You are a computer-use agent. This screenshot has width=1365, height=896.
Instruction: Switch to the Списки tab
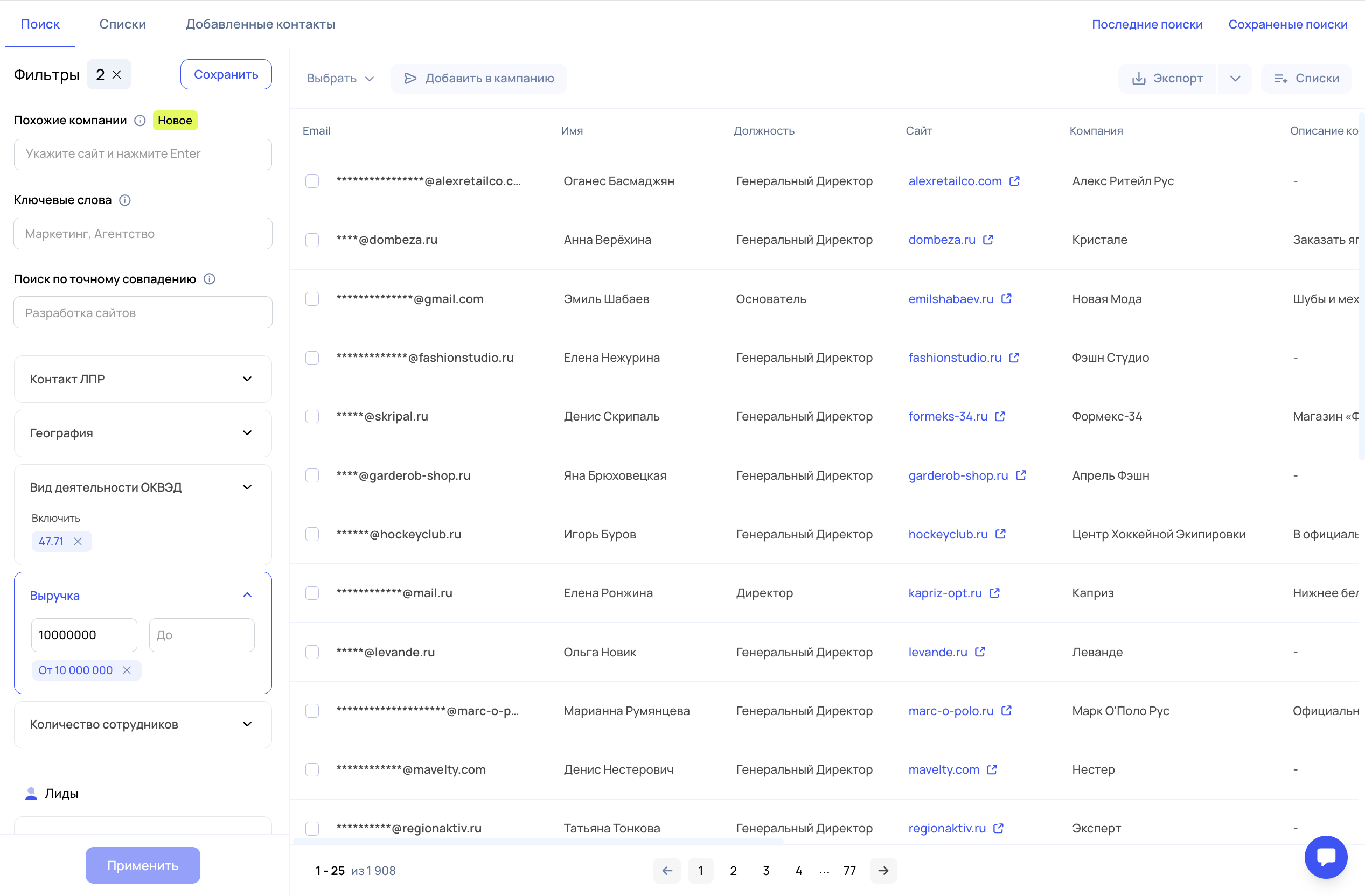tap(122, 24)
